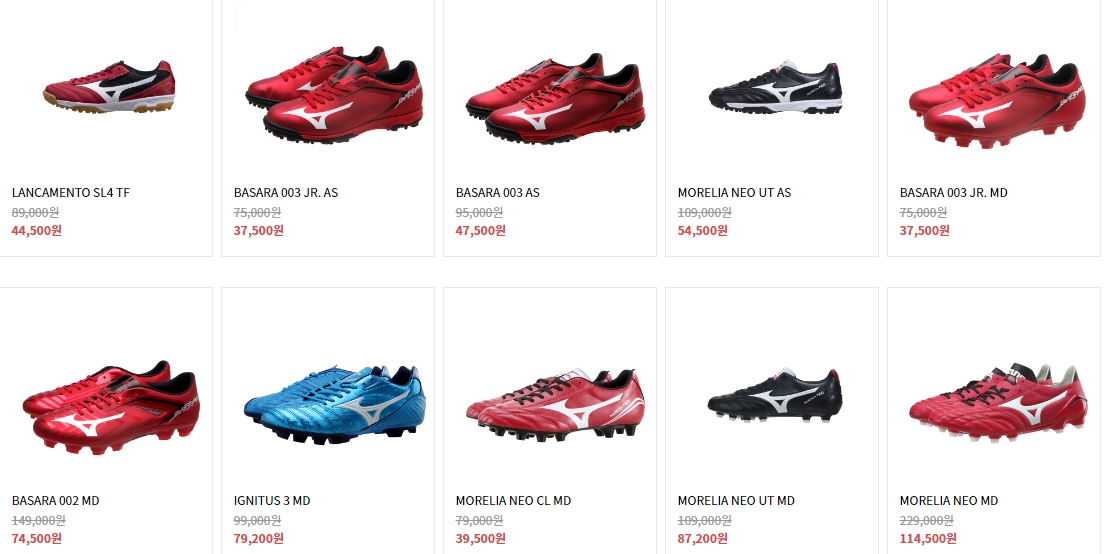The width and height of the screenshot is (1108, 554).
Task: Open the blue IGNITUS 3 MD shoe image
Action: [x=335, y=405]
